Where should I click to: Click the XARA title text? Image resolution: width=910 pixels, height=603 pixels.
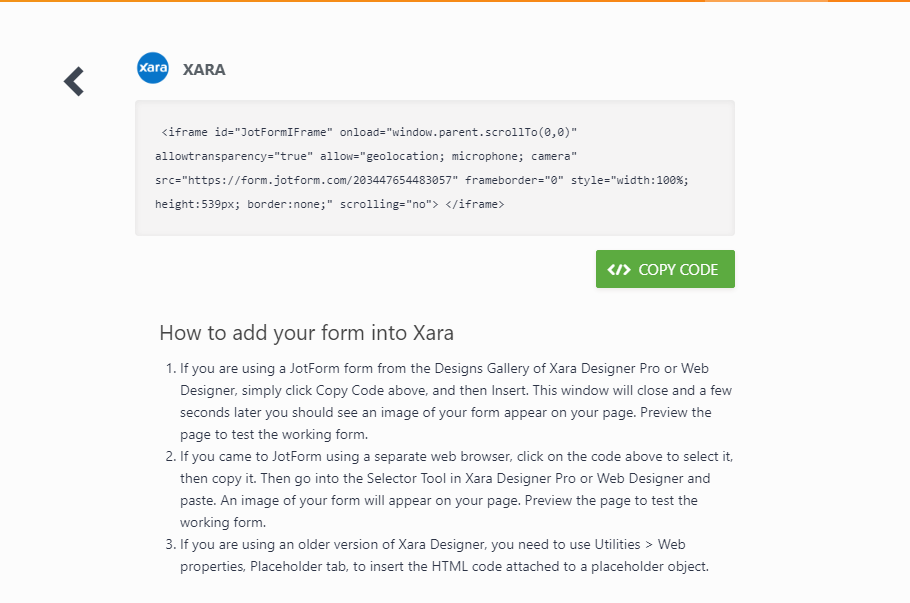tap(204, 69)
